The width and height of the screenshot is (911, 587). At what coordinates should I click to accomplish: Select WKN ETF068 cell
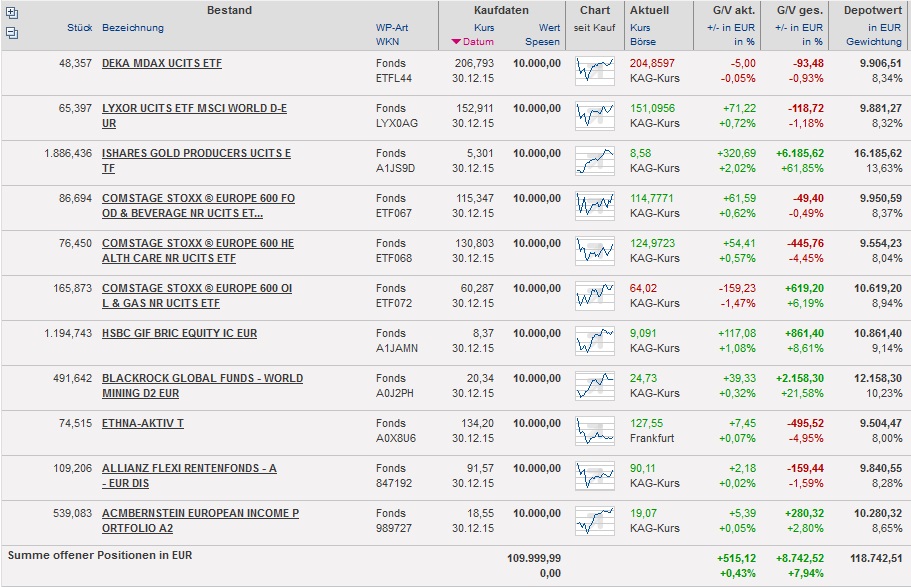point(393,258)
